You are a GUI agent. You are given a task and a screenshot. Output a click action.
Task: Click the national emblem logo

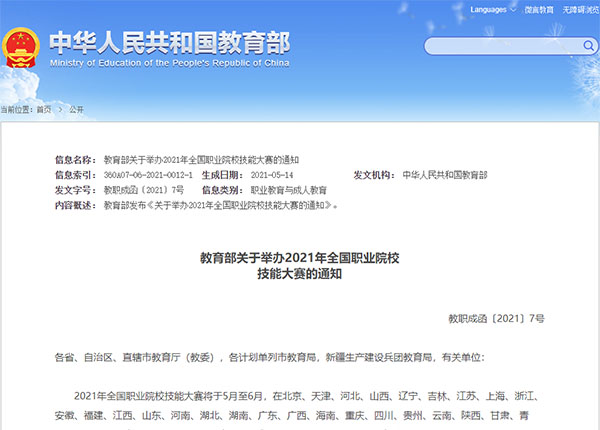click(x=21, y=47)
